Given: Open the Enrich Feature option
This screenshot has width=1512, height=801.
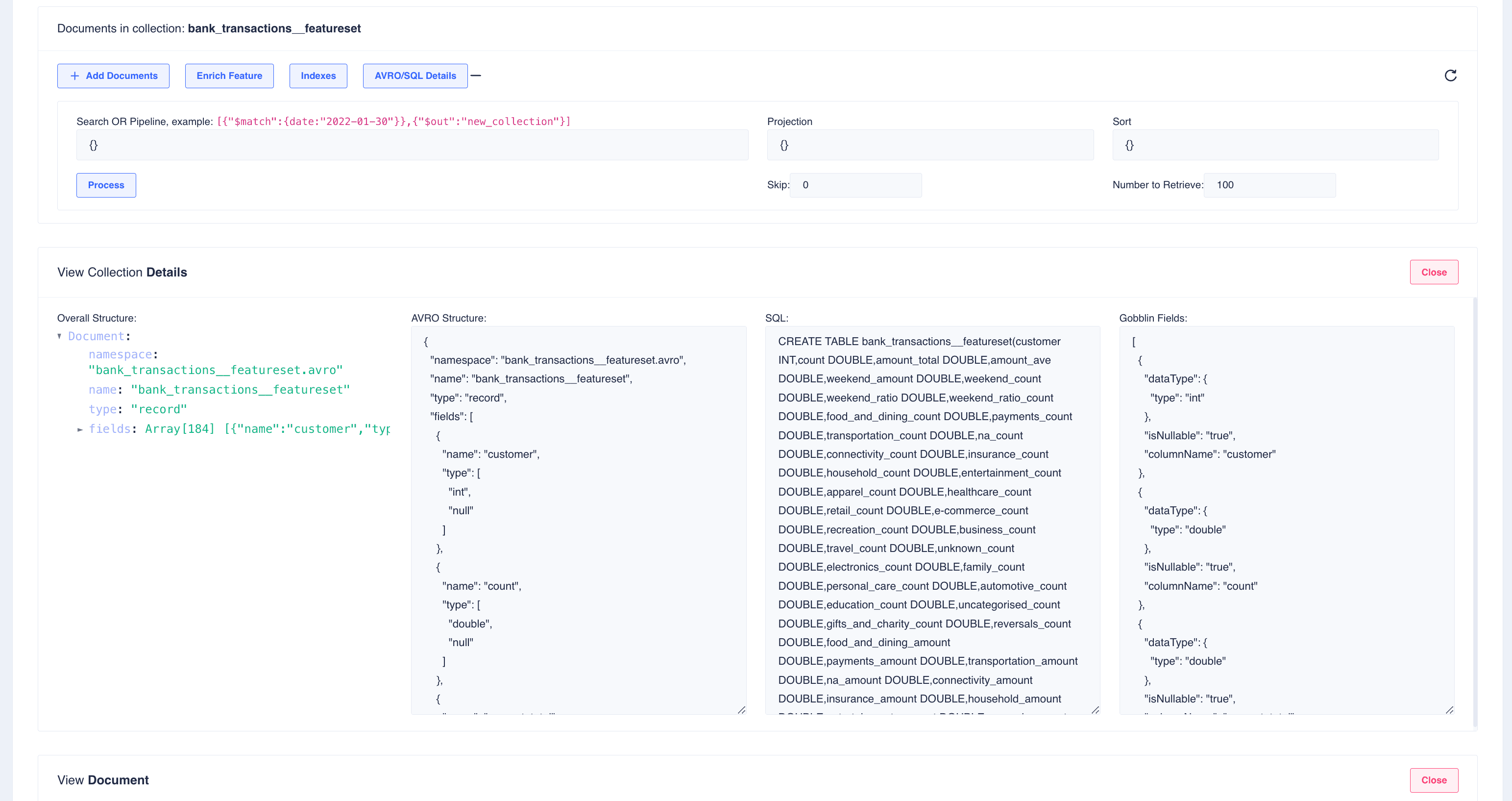Looking at the screenshot, I should (x=229, y=76).
